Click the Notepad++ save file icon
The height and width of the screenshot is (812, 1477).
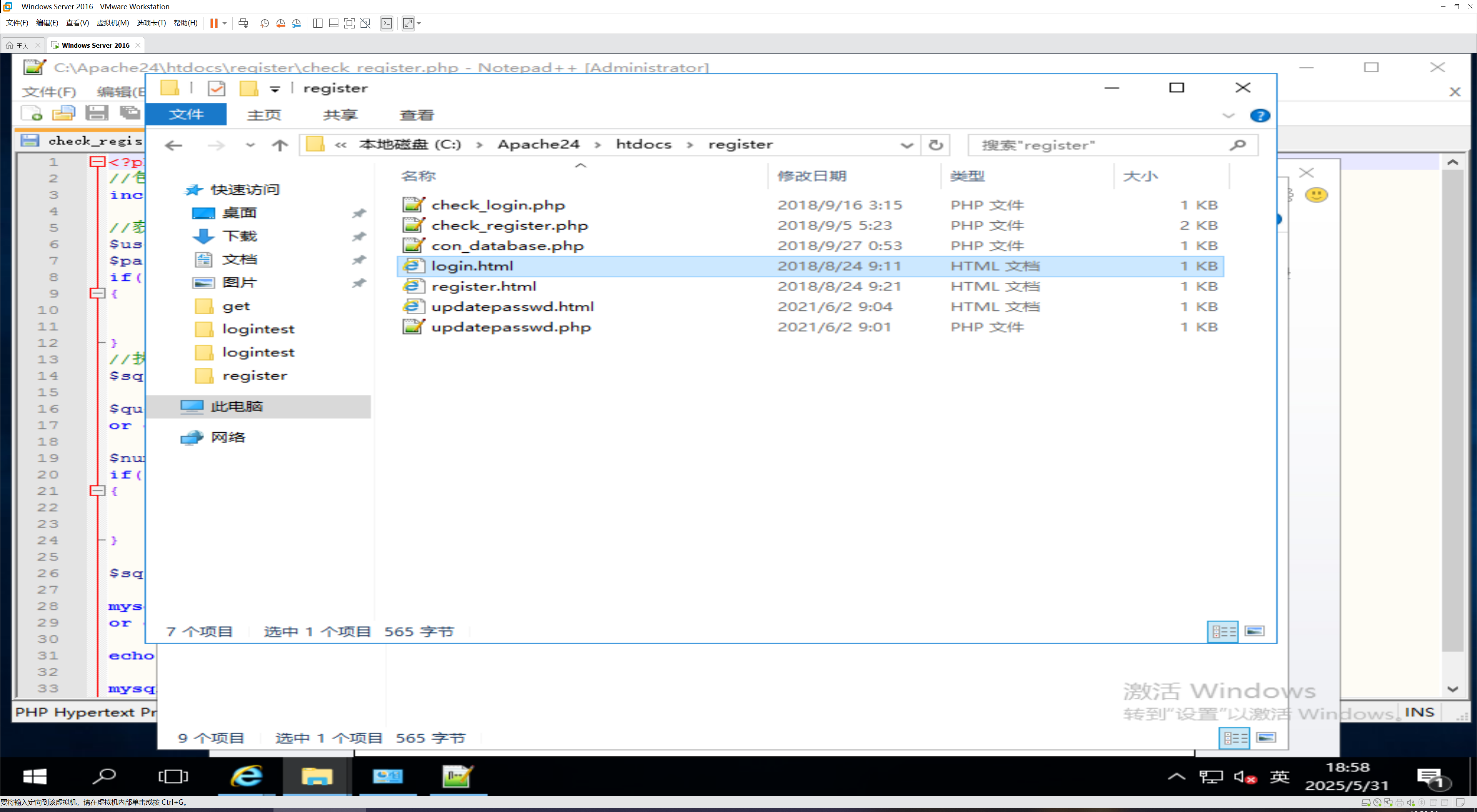(96, 113)
